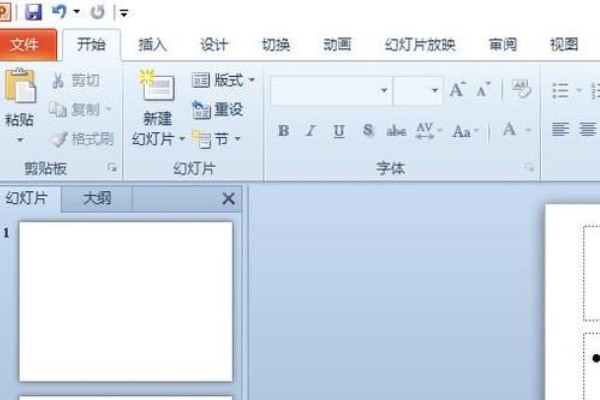Switch to the 插入 (Insert) tab

[x=152, y=45]
